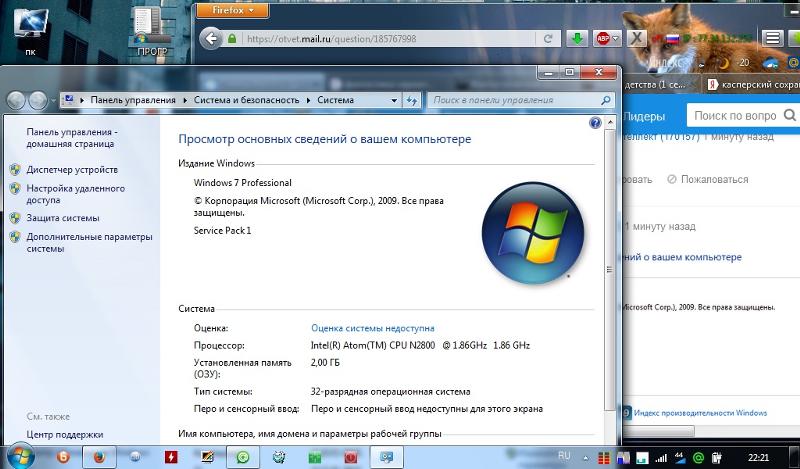Click the Control Panel taskbar button

click(x=386, y=457)
